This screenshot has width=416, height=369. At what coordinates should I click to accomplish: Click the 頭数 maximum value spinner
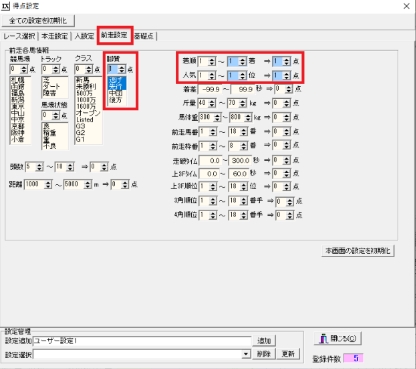[x=64, y=167]
